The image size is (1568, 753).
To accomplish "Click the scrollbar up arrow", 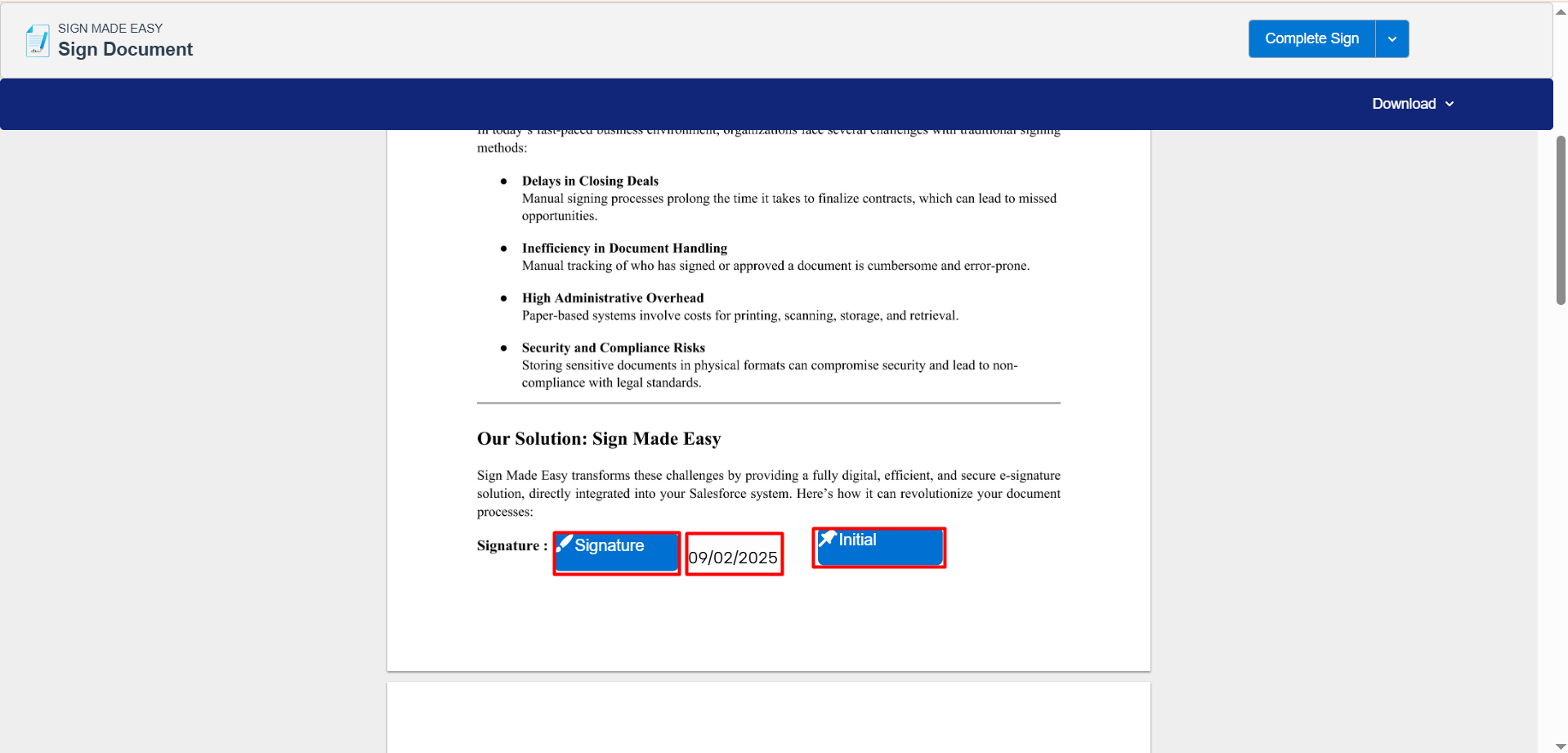I will point(1561,11).
